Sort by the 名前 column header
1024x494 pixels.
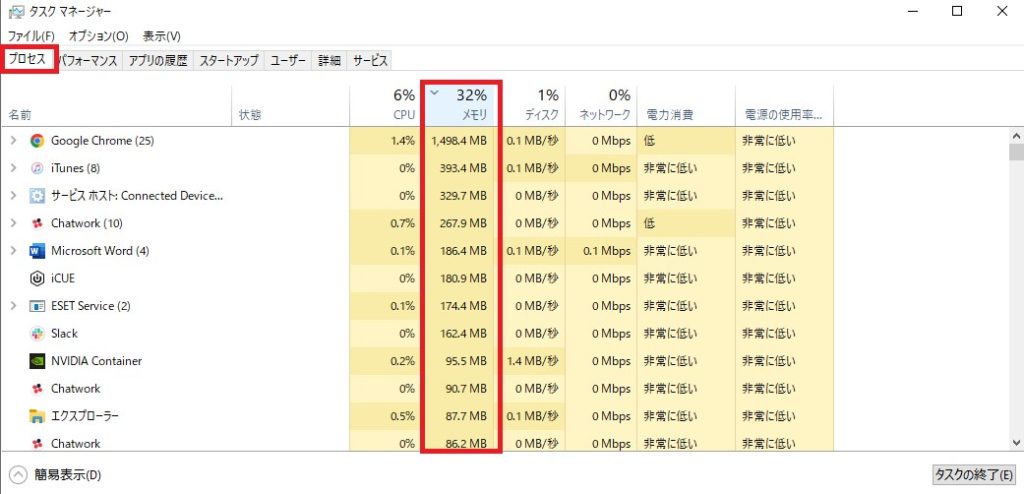(116, 105)
